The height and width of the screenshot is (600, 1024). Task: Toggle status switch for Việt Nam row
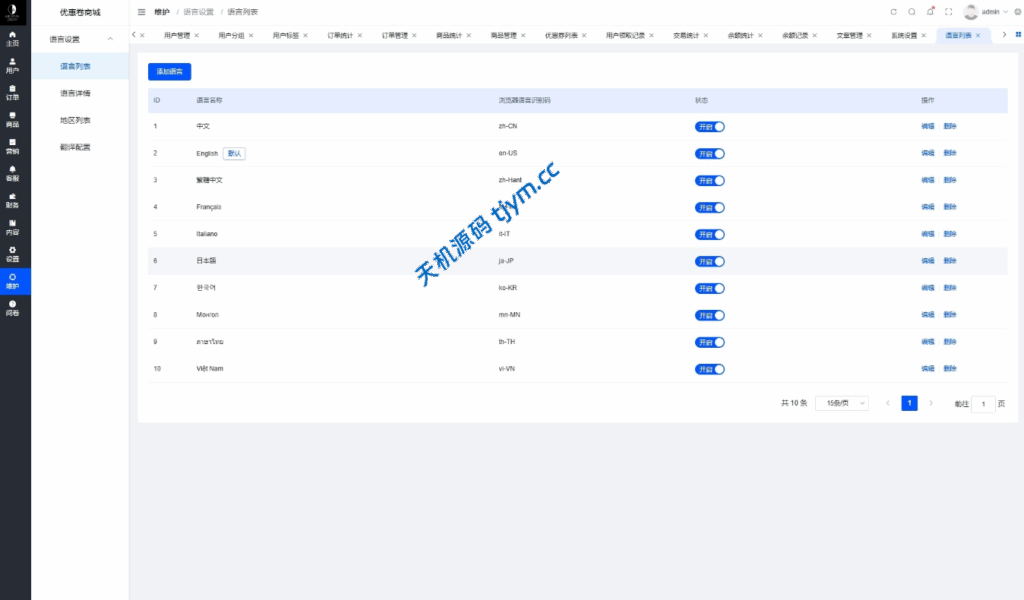pyautogui.click(x=709, y=369)
